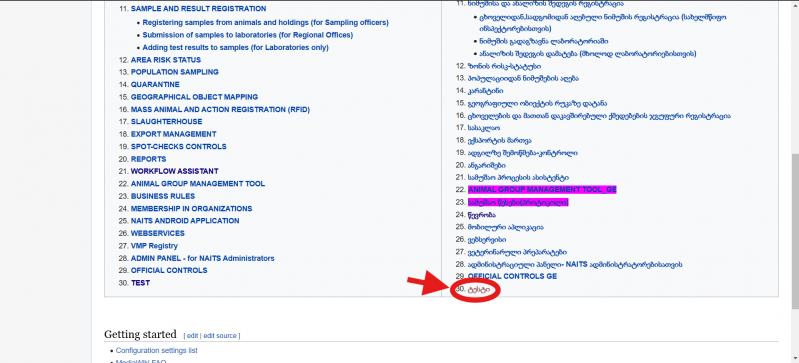799x363 pixels.
Task: Open Georgian link on sending samples to laboratory
Action: pos(543,41)
